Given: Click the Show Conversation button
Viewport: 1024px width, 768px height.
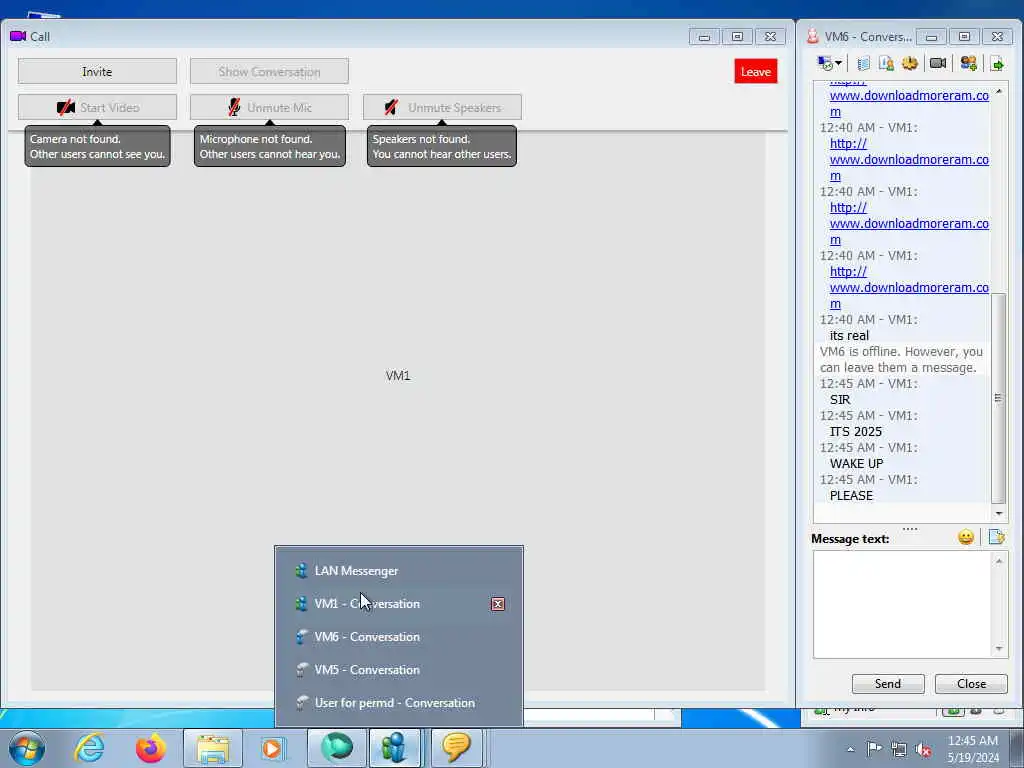Looking at the screenshot, I should 269,72.
